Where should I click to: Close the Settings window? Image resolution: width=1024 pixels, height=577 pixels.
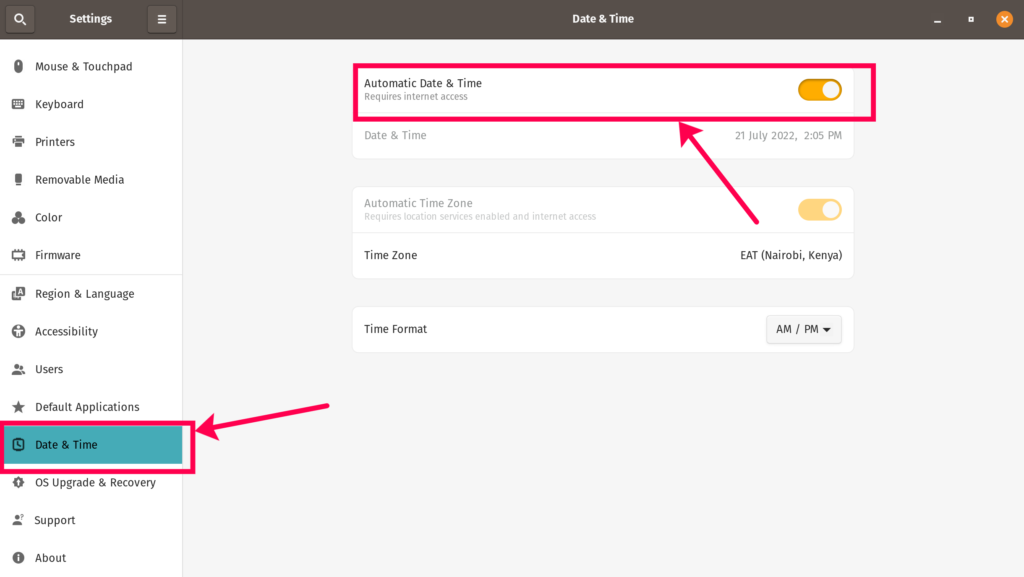(x=1004, y=20)
